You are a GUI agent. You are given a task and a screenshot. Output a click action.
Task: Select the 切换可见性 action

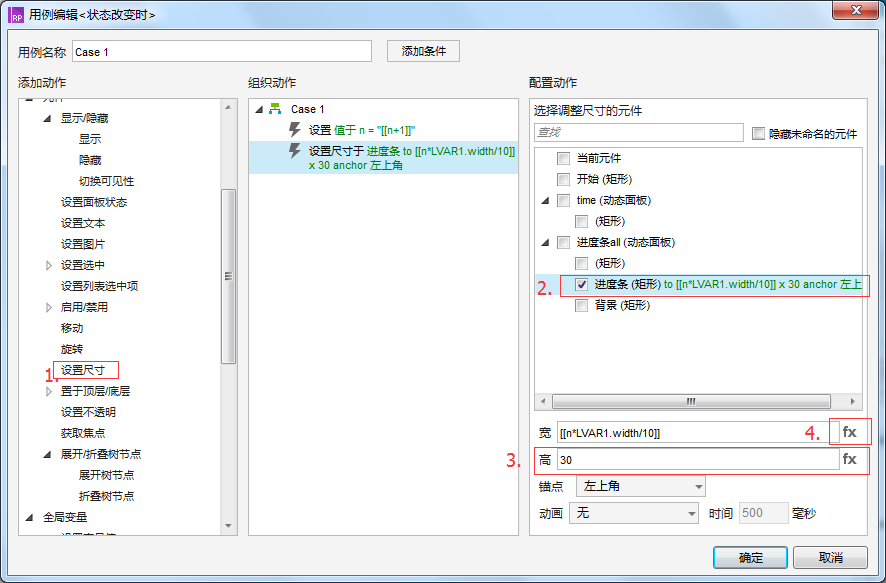click(x=106, y=181)
